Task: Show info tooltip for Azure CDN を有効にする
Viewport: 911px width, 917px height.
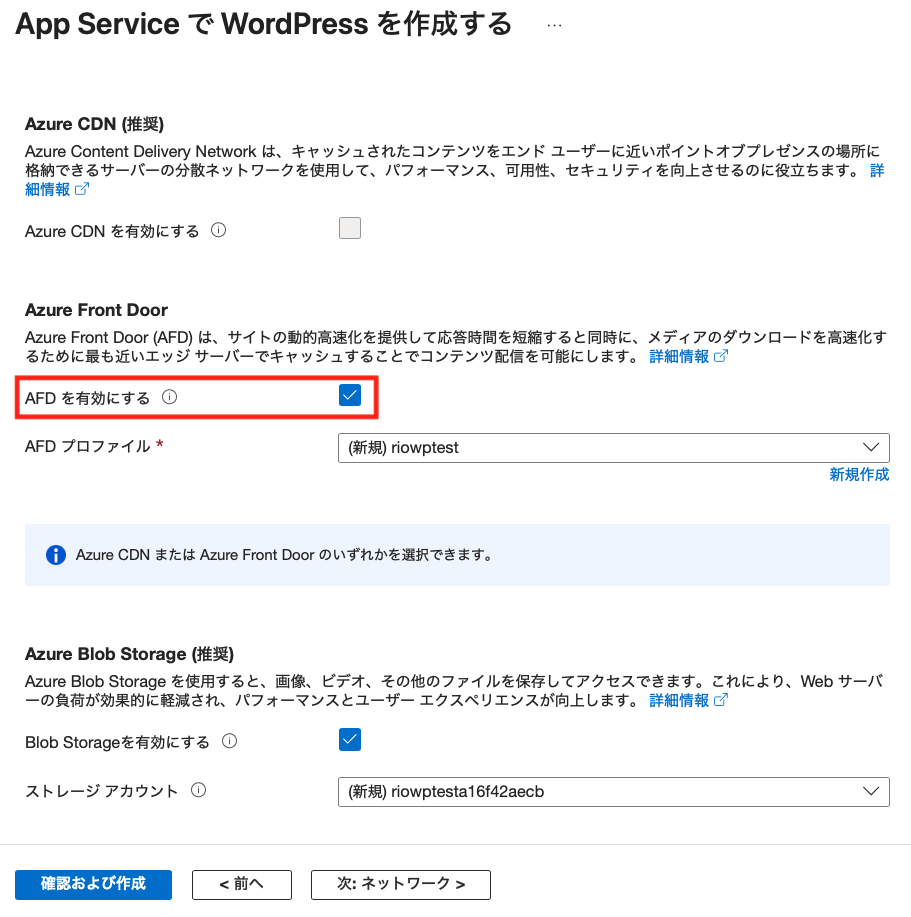Action: pyautogui.click(x=219, y=230)
